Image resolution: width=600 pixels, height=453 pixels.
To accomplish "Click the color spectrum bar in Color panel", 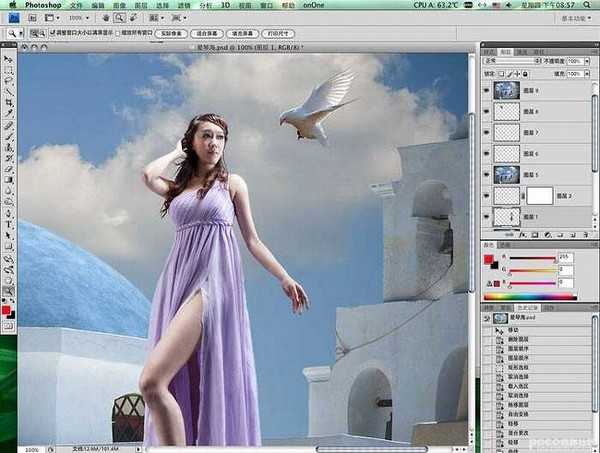I will [530, 296].
